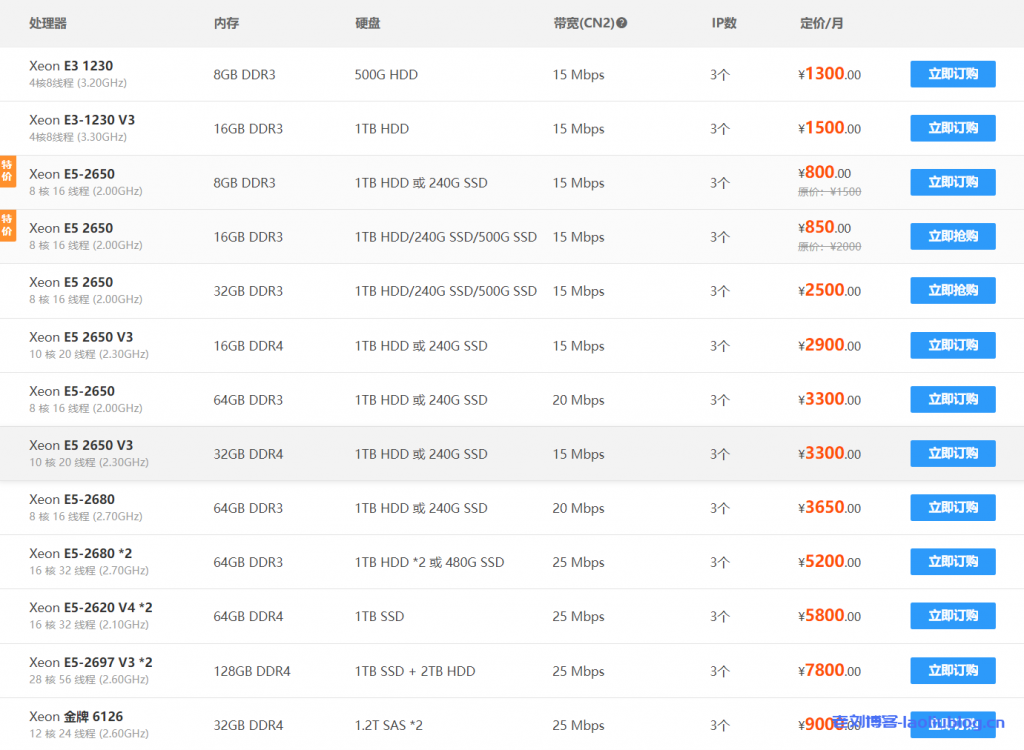This screenshot has width=1024, height=750.
Task: Click 立即抢购 for the ¥850 plan
Action: pos(952,237)
